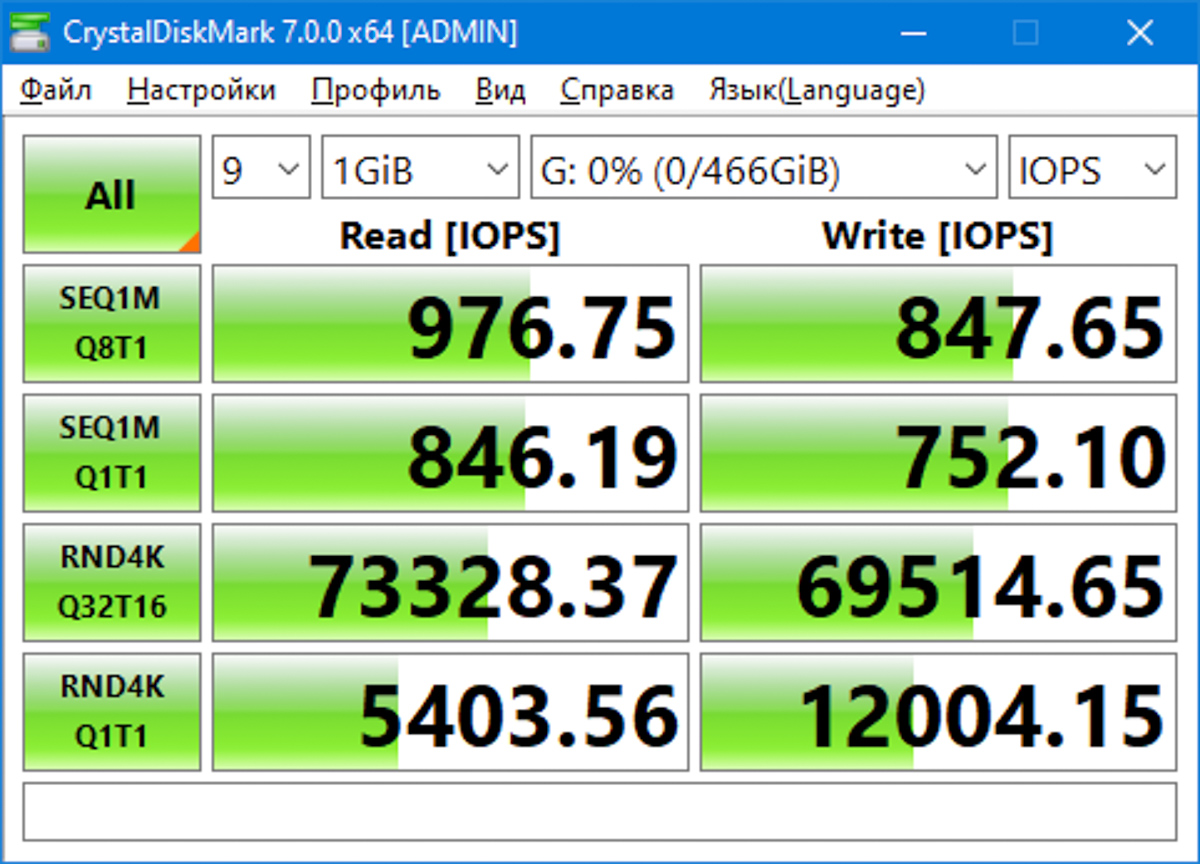Open the Справка menu
1200x864 pixels.
617,91
